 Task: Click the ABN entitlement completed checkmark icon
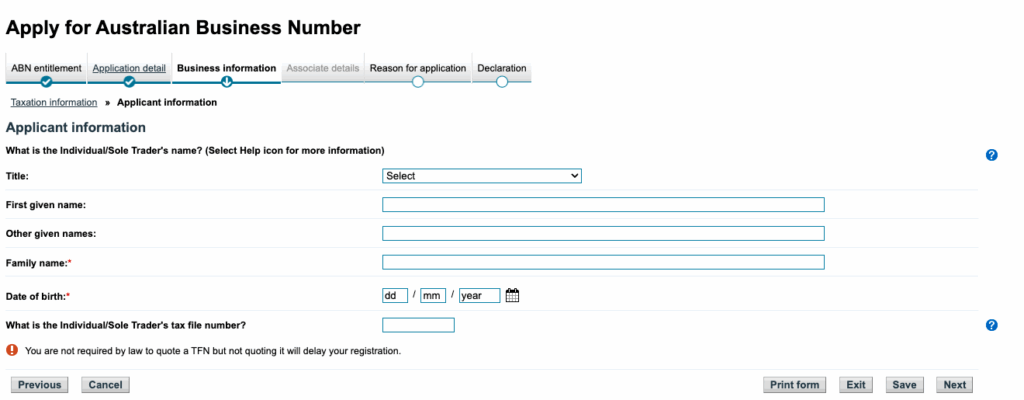click(46, 82)
